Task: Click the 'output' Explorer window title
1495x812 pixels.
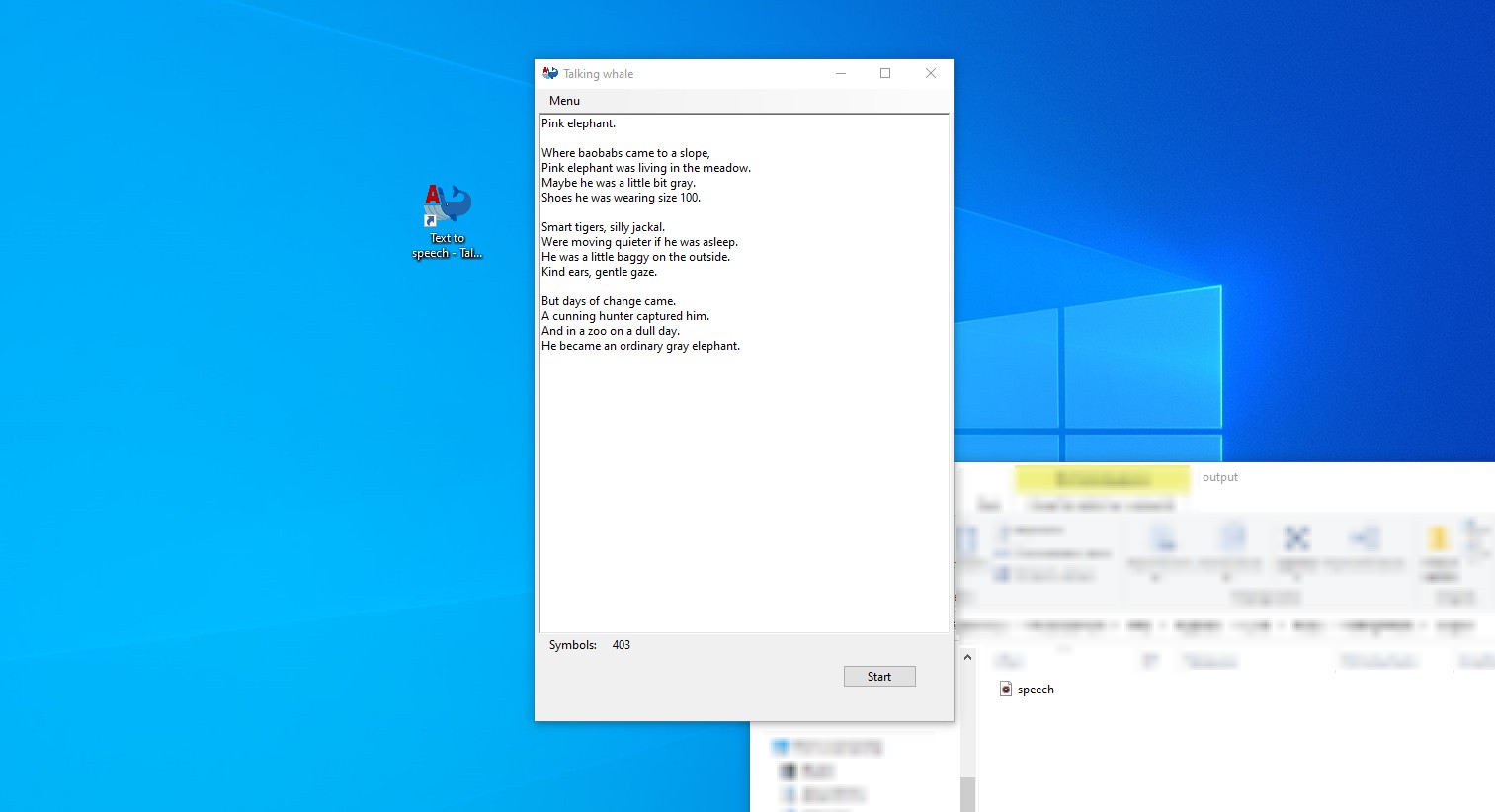Action: [x=1220, y=477]
